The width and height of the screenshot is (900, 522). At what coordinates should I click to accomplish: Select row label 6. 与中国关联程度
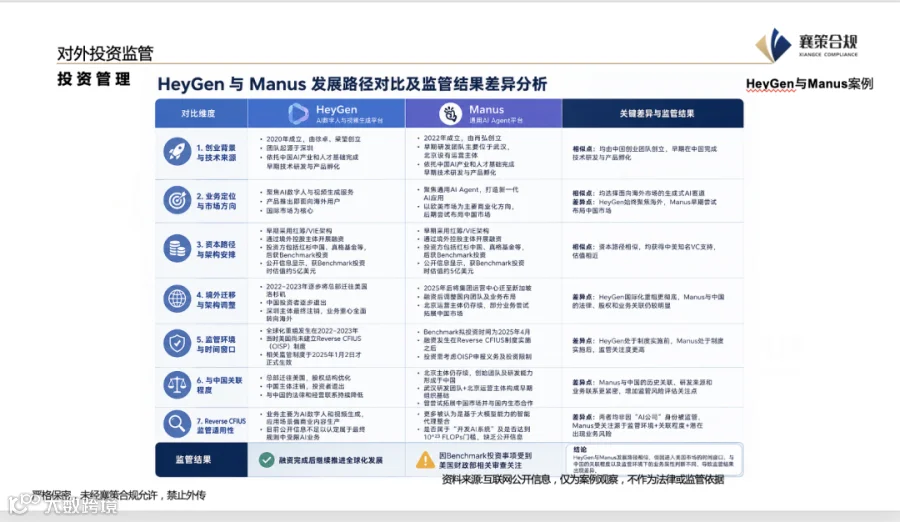(219, 385)
